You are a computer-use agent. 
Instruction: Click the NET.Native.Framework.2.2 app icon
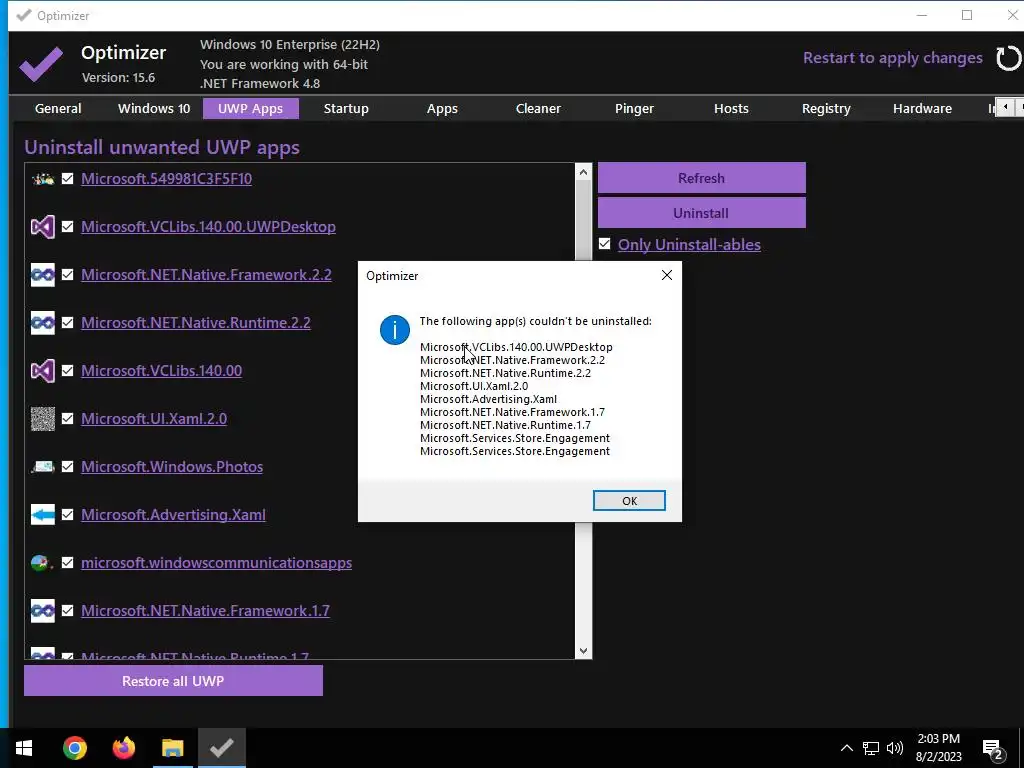click(43, 275)
